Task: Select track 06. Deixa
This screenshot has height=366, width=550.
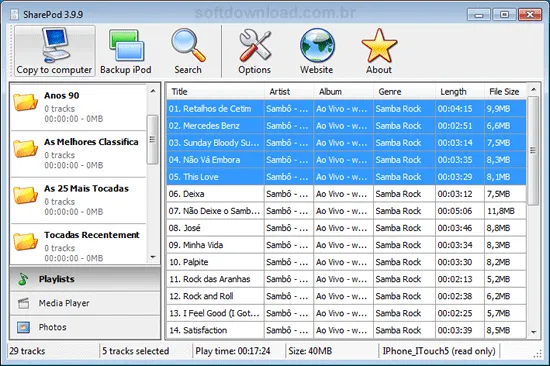Action: [x=346, y=194]
